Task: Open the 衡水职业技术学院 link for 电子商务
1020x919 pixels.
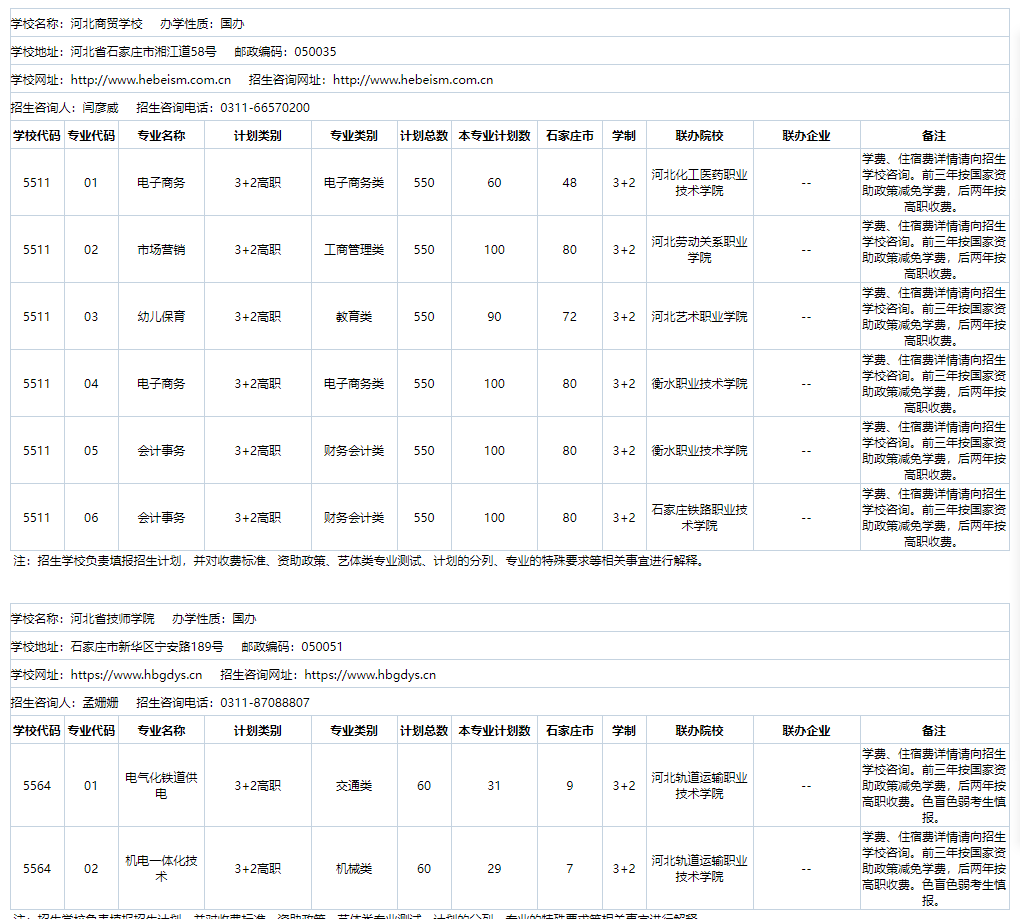Action: point(700,383)
